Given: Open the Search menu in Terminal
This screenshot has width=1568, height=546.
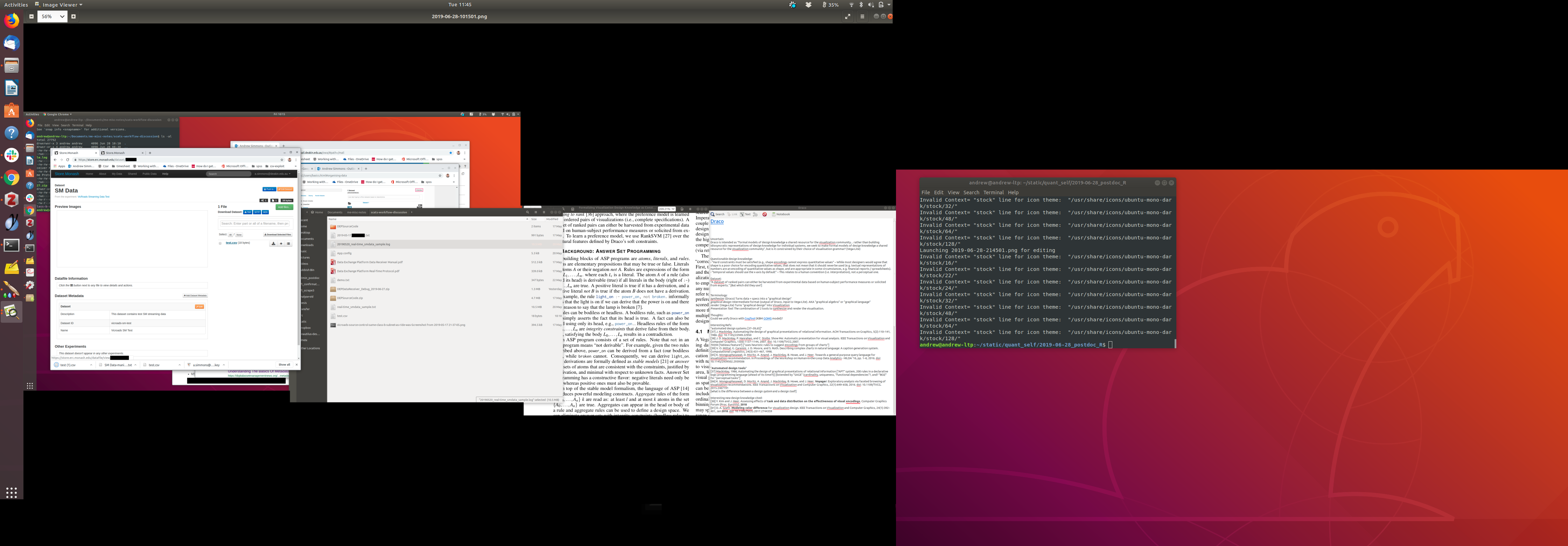Looking at the screenshot, I should (x=972, y=192).
